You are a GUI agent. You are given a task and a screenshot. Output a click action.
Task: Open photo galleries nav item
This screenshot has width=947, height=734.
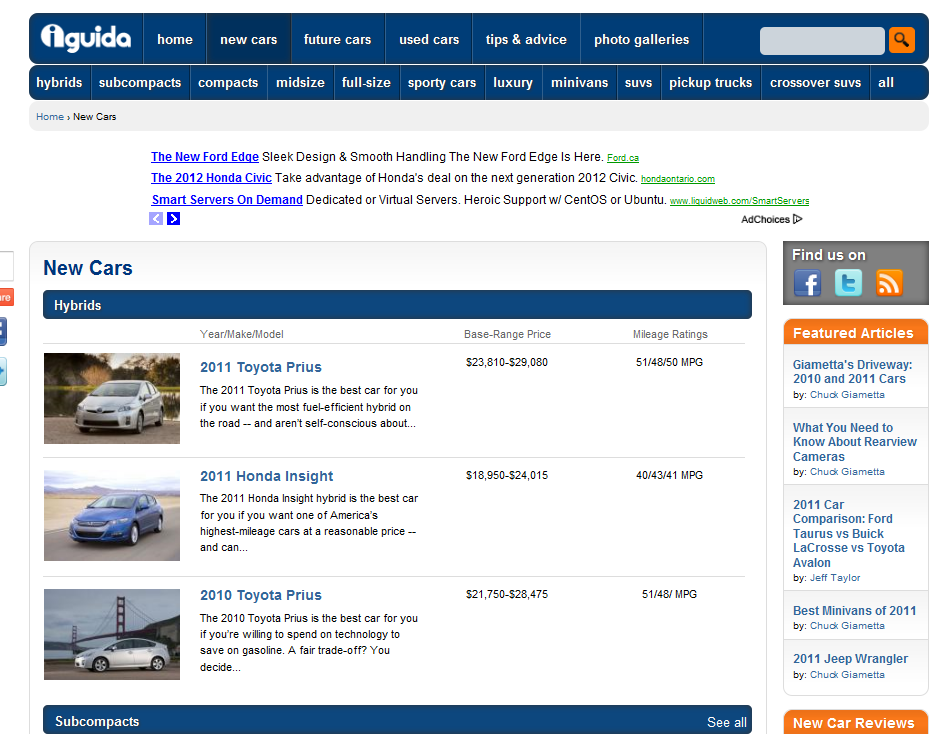point(641,39)
